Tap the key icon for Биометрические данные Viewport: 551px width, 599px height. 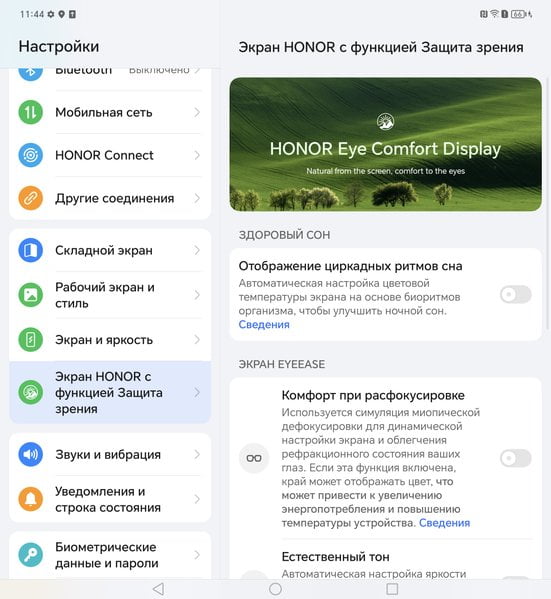pos(31,555)
